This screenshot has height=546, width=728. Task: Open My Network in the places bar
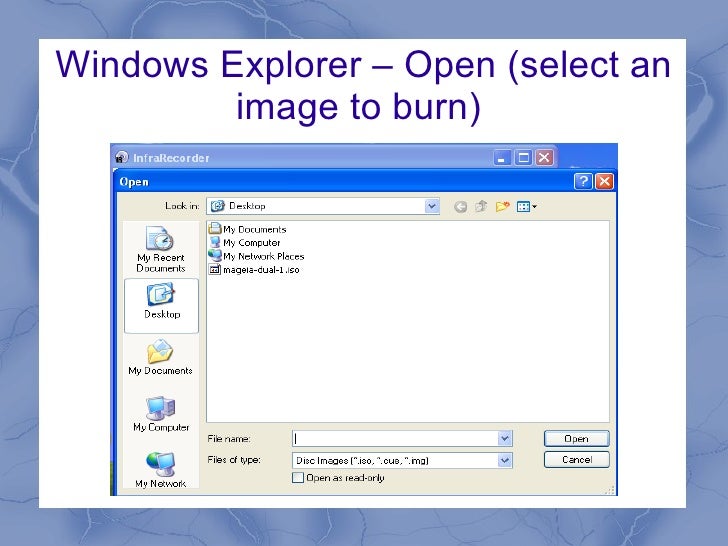pyautogui.click(x=161, y=469)
